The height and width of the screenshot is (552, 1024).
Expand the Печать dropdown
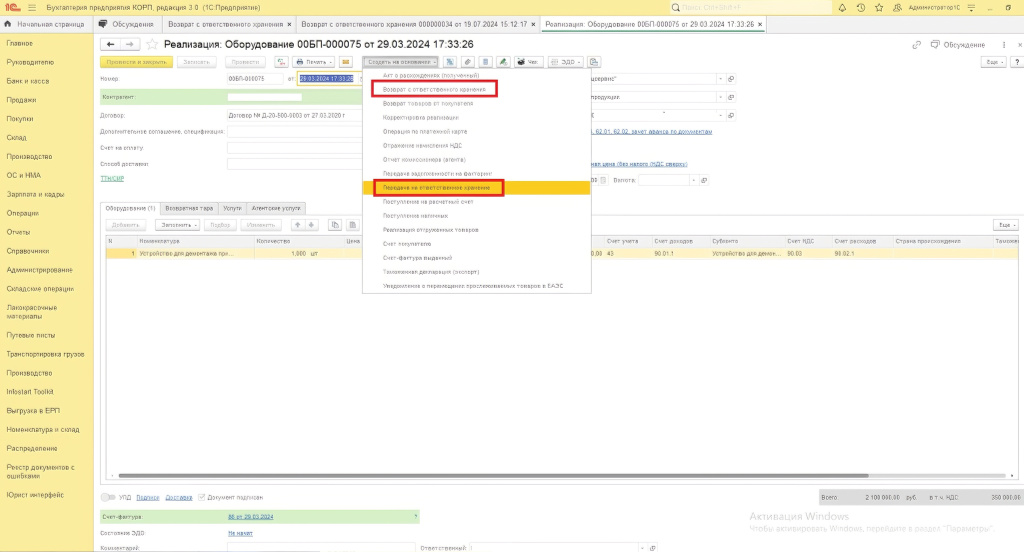point(314,62)
